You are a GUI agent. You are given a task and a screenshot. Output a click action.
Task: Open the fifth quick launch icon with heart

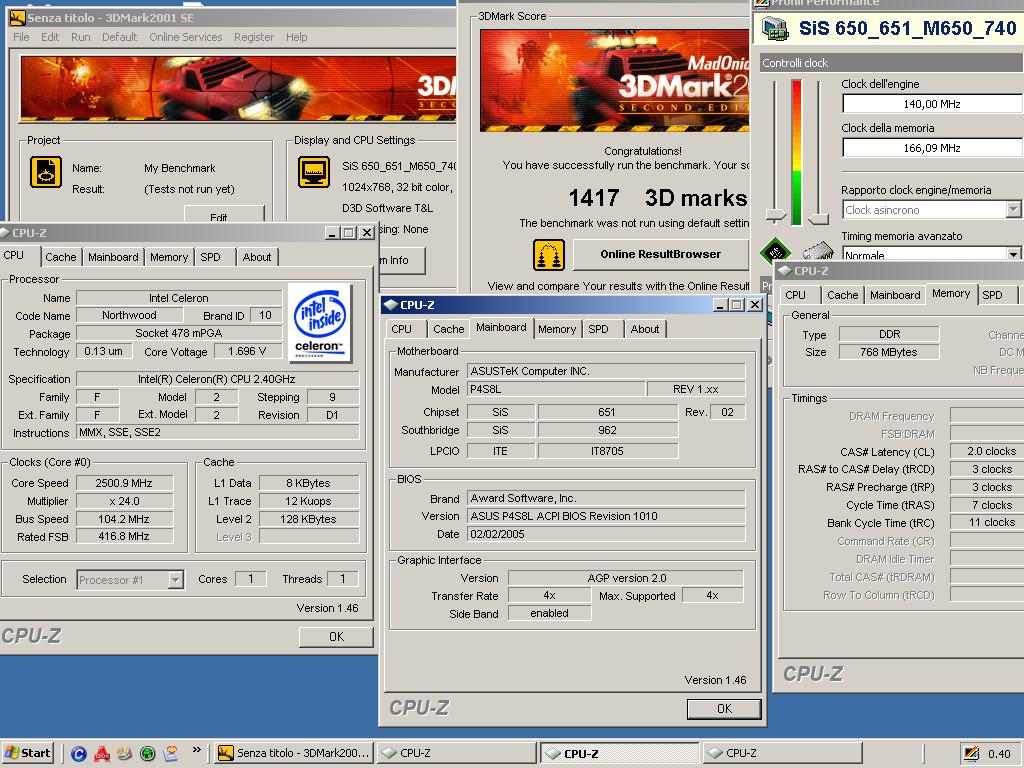pos(170,754)
